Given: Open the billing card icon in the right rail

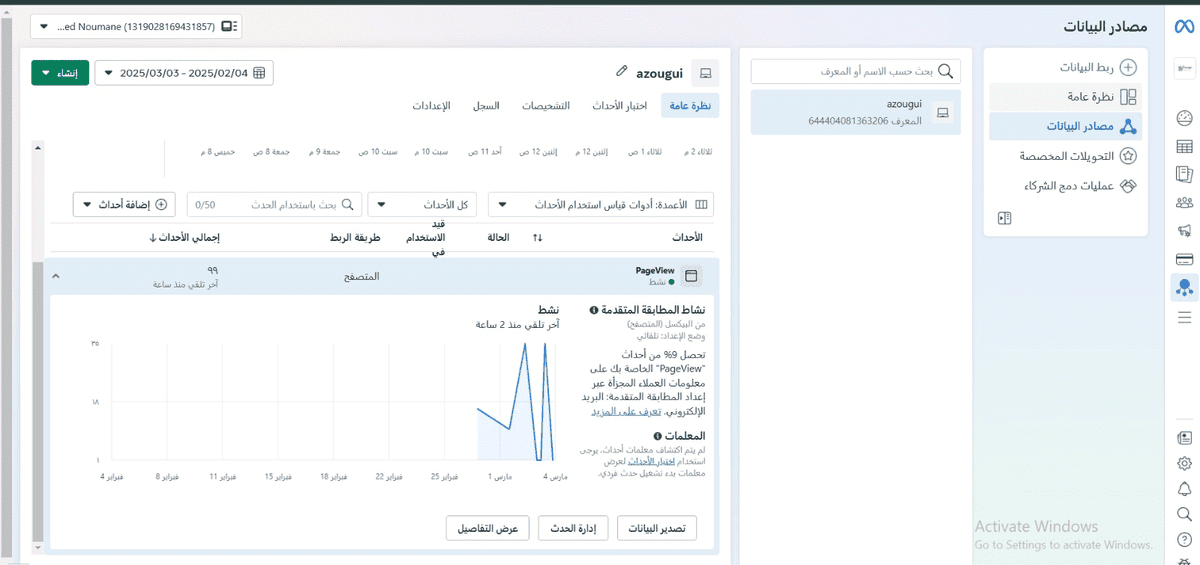Looking at the screenshot, I should [1184, 259].
